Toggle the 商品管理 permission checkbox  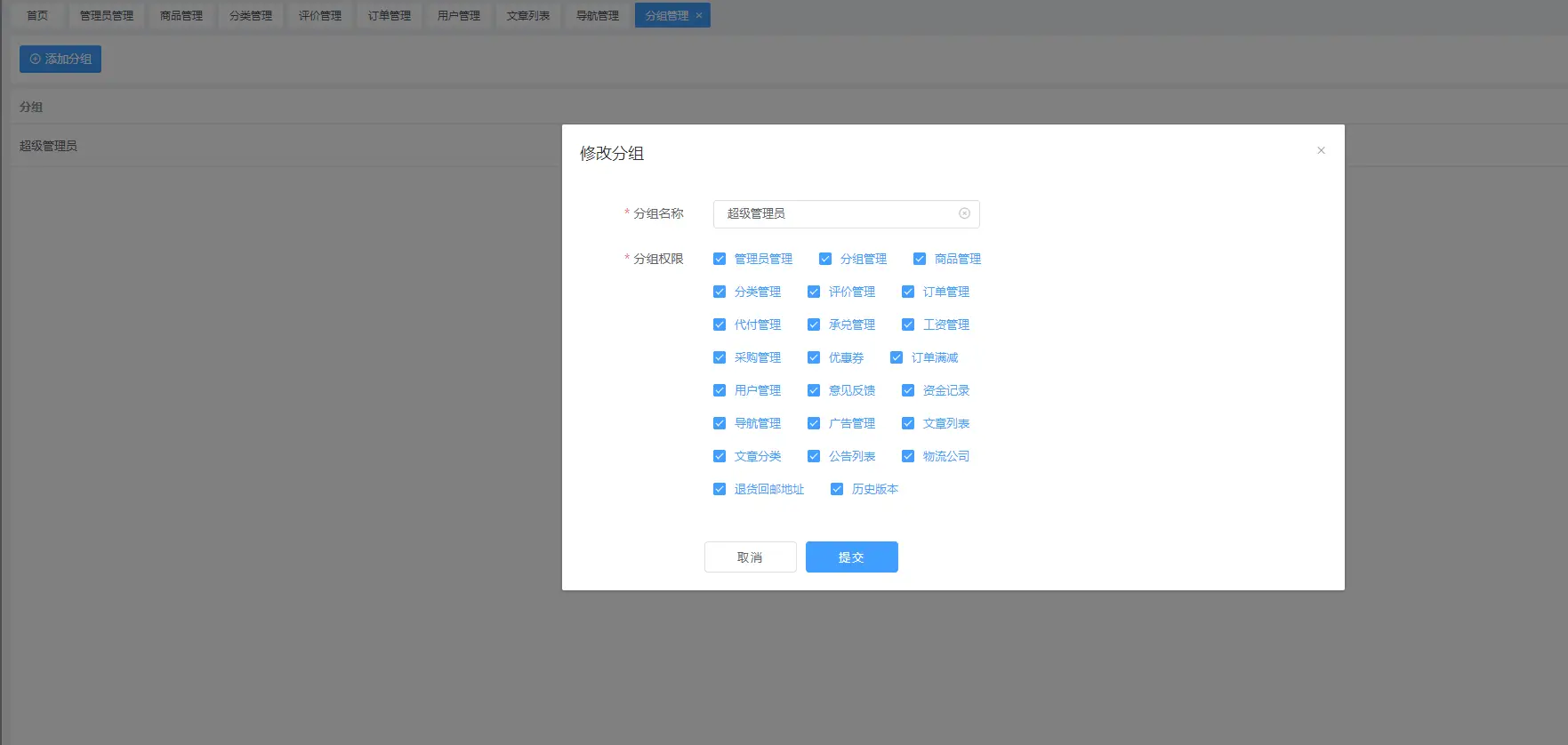point(920,259)
